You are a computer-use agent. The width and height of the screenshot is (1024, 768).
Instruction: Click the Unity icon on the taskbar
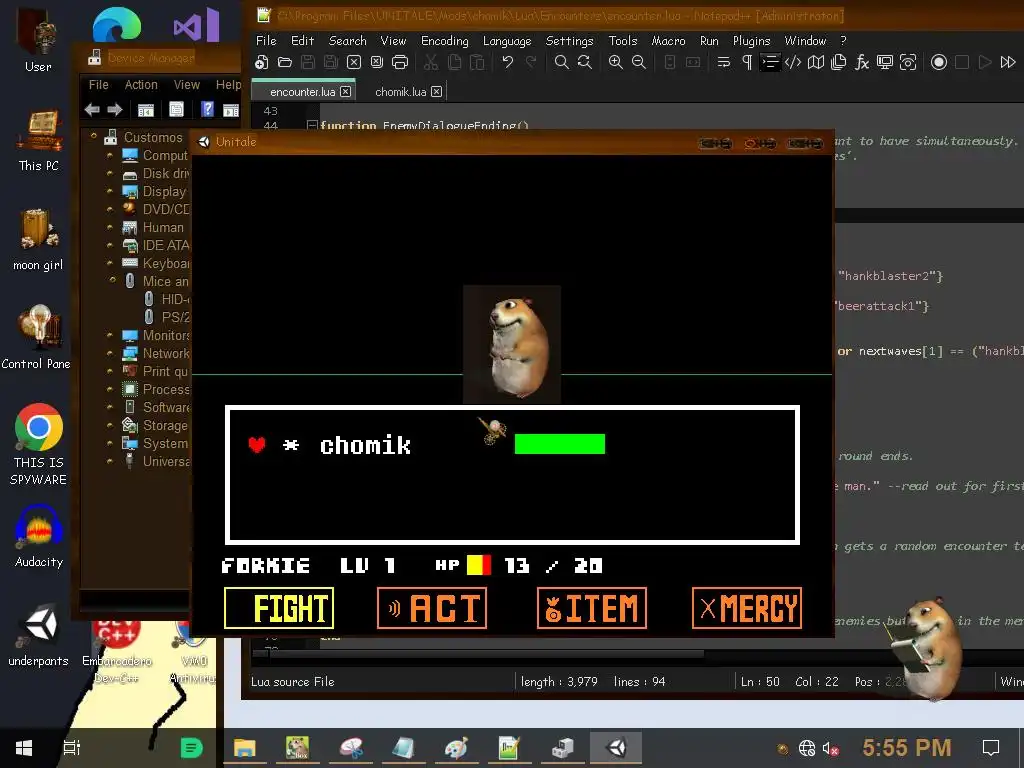pos(616,748)
